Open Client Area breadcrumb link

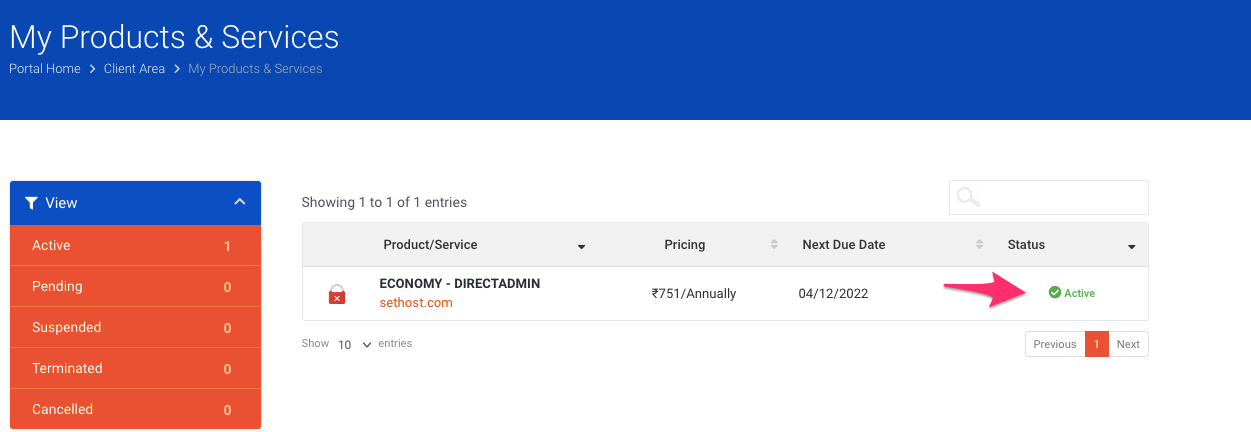134,69
